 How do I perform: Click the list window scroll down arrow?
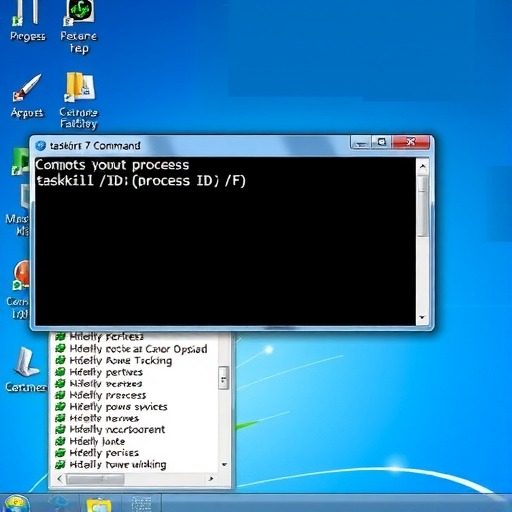coord(224,464)
